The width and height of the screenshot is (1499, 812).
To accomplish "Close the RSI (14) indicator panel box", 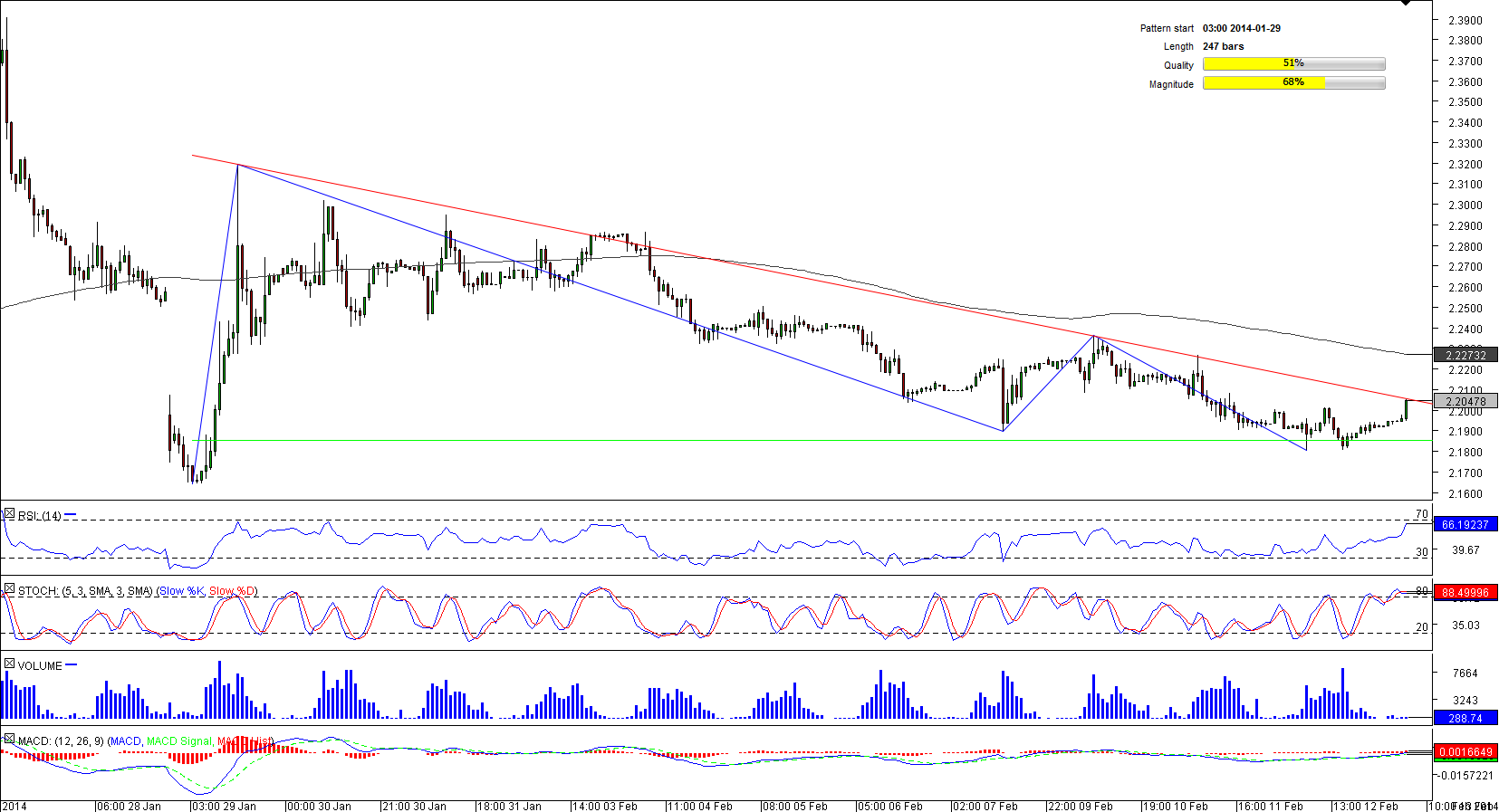I will click(9, 514).
